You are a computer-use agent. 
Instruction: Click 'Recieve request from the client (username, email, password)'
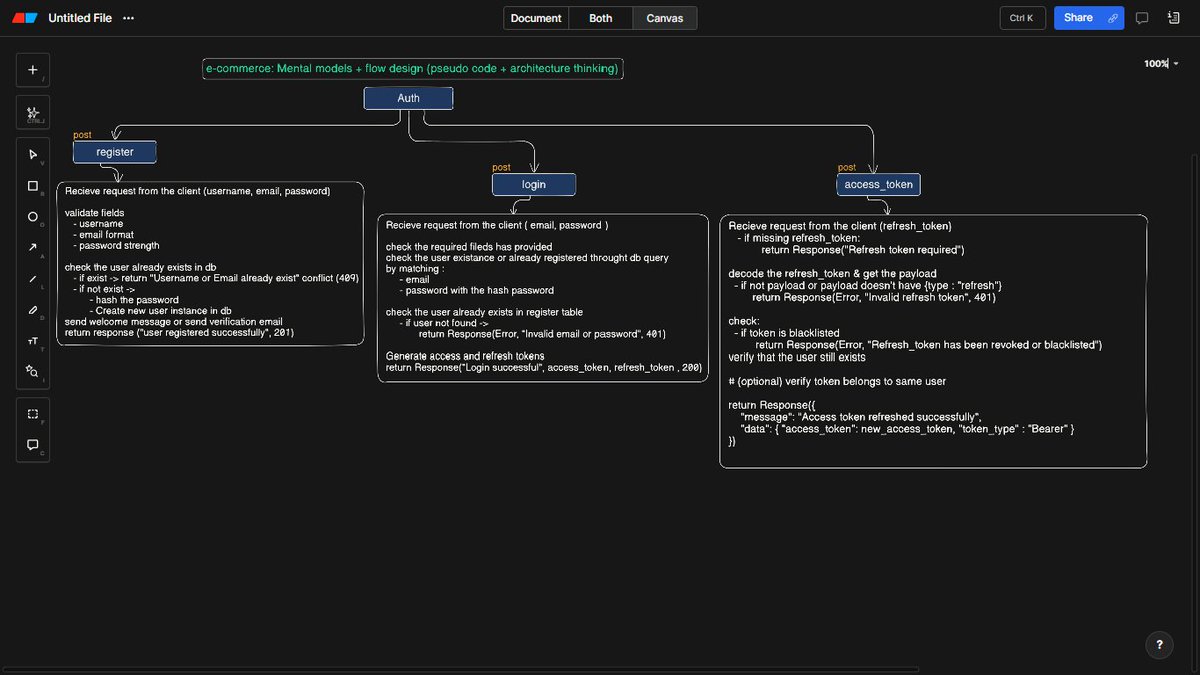point(197,190)
